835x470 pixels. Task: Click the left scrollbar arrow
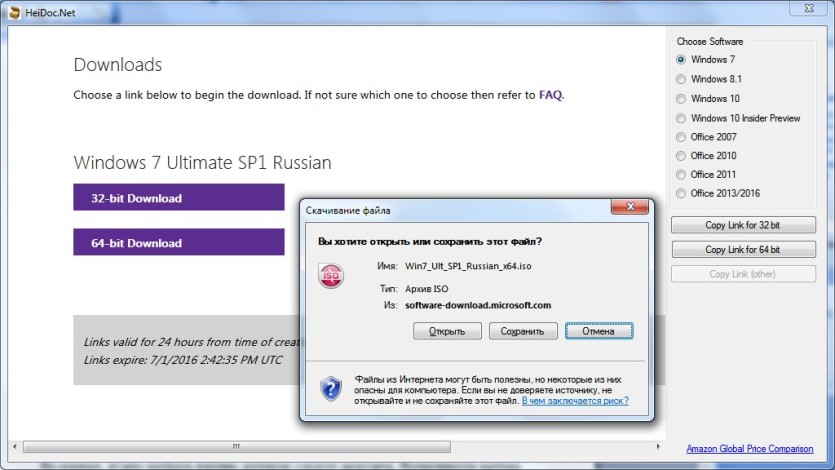pyautogui.click(x=14, y=447)
